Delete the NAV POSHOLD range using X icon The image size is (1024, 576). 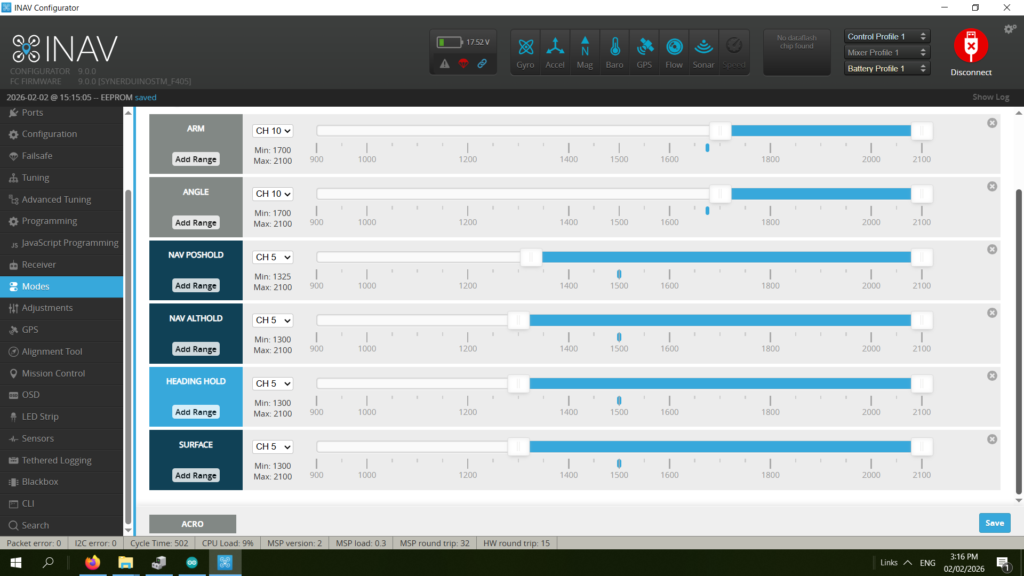pos(992,249)
